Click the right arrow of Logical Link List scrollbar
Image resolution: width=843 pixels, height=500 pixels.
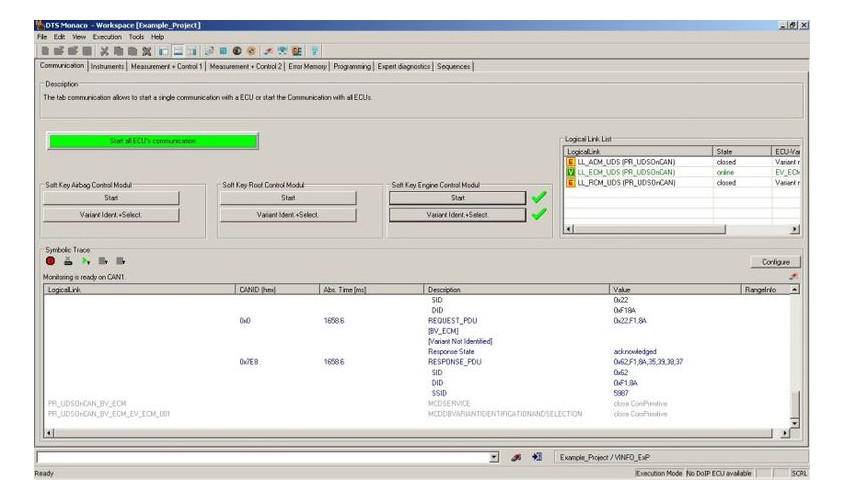795,229
